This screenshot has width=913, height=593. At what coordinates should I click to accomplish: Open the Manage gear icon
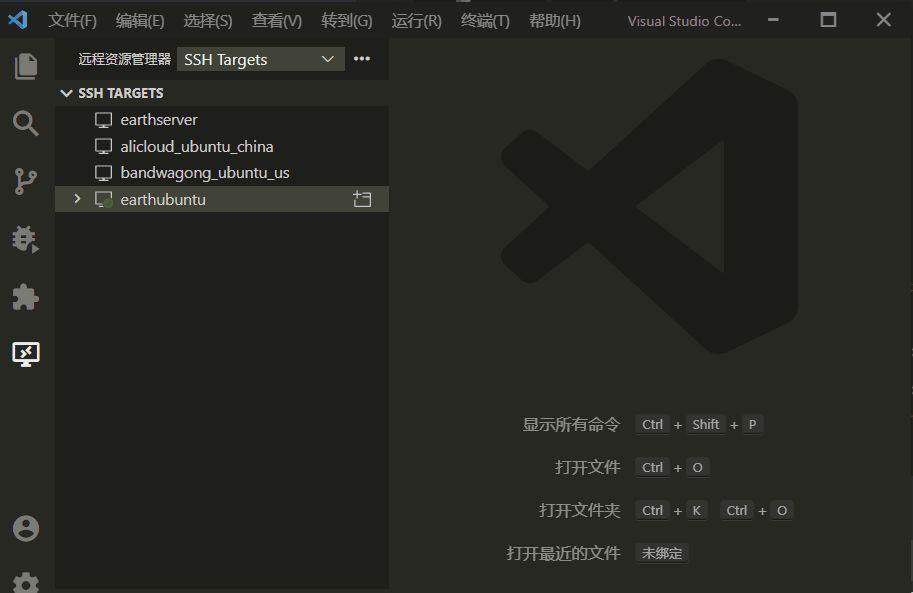[x=26, y=581]
